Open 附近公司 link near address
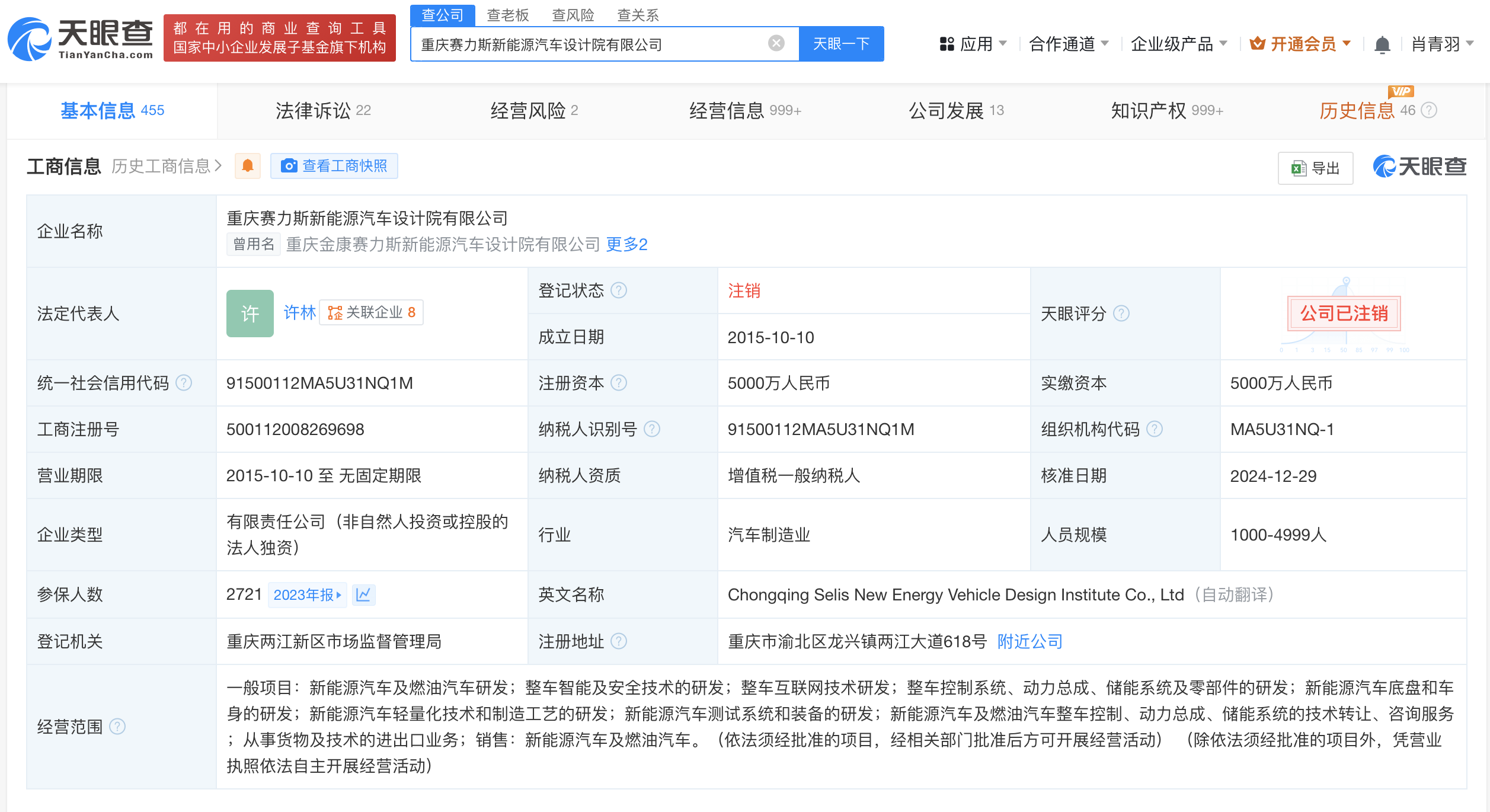Viewport: 1490px width, 812px height. point(1029,641)
